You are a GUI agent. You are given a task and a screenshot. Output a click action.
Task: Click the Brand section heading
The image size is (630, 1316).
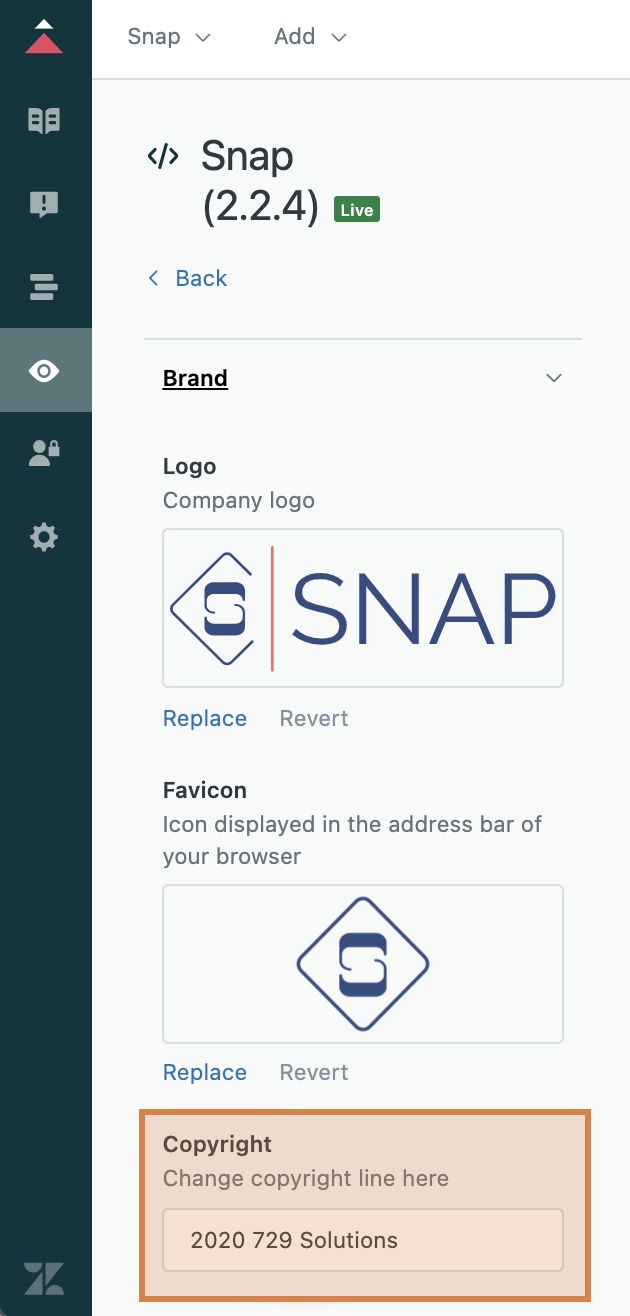(195, 378)
